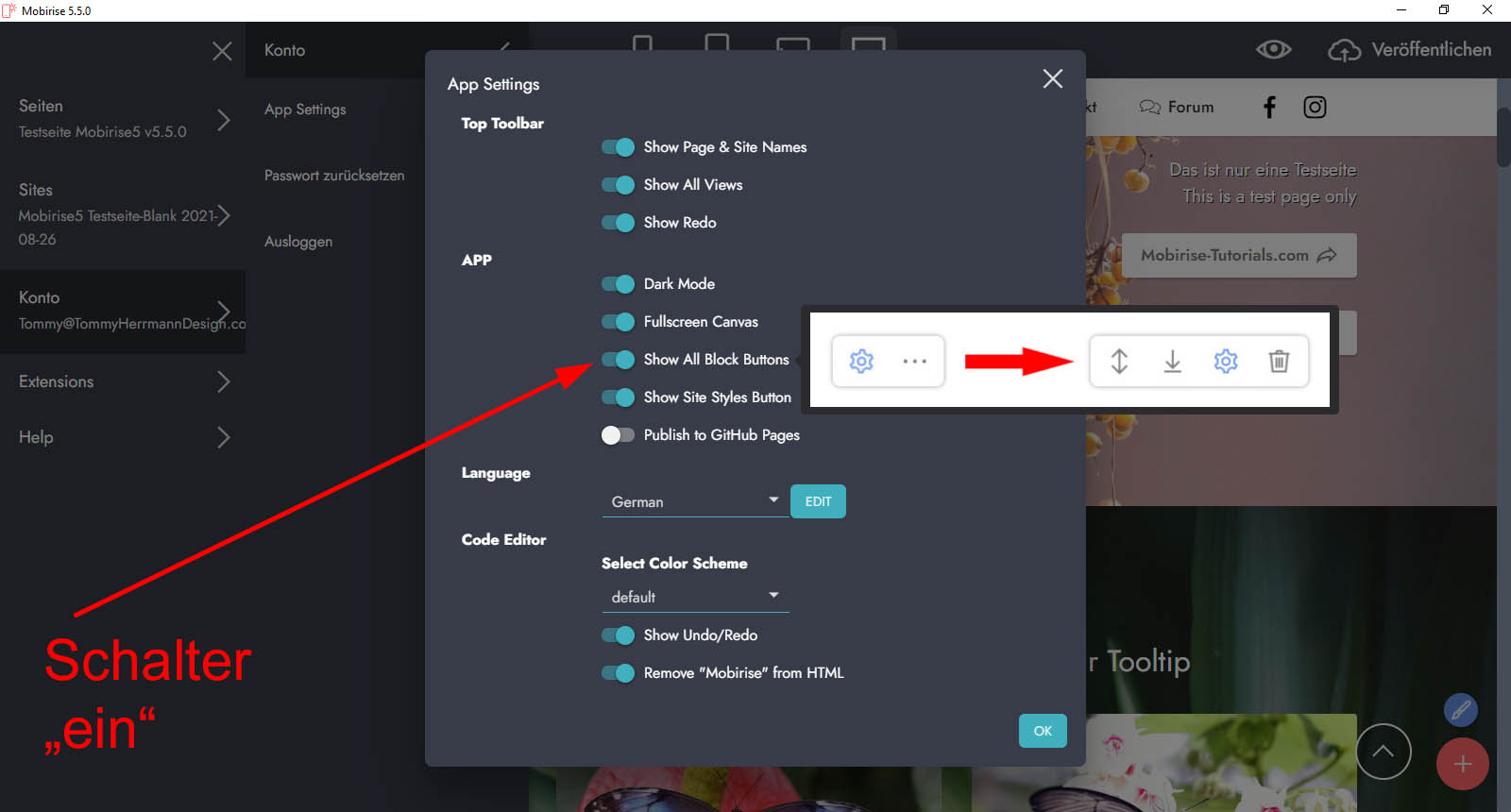Enable Publish to GitHub Pages toggle
This screenshot has width=1511, height=812.
pyautogui.click(x=619, y=435)
